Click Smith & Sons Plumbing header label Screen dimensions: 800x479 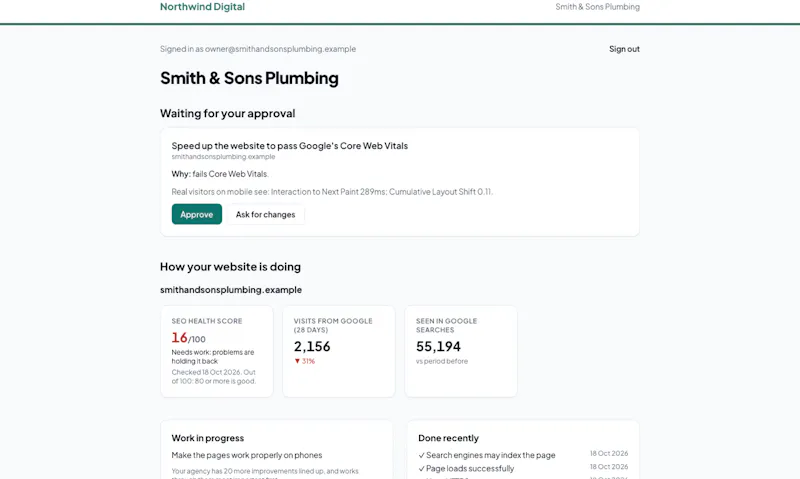[597, 7]
